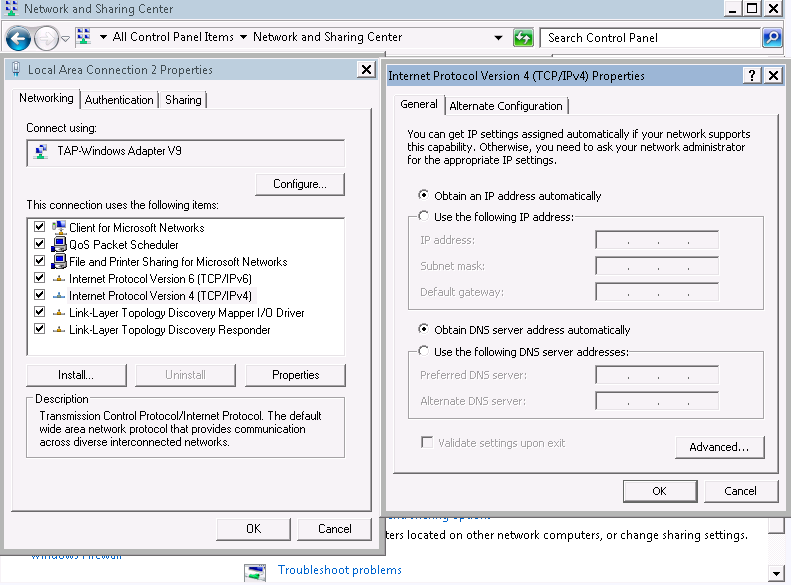Select Obtain an IP address automatically

pos(424,195)
